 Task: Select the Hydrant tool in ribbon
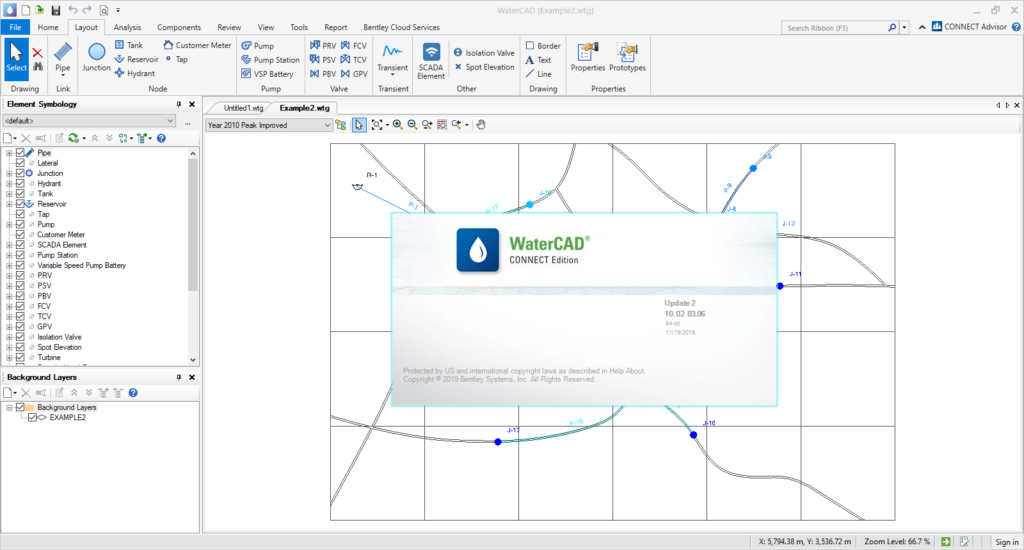[135, 74]
